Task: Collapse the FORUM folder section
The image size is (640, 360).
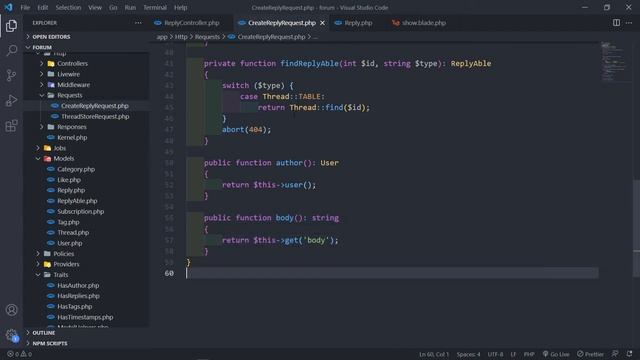Action: tap(42, 47)
